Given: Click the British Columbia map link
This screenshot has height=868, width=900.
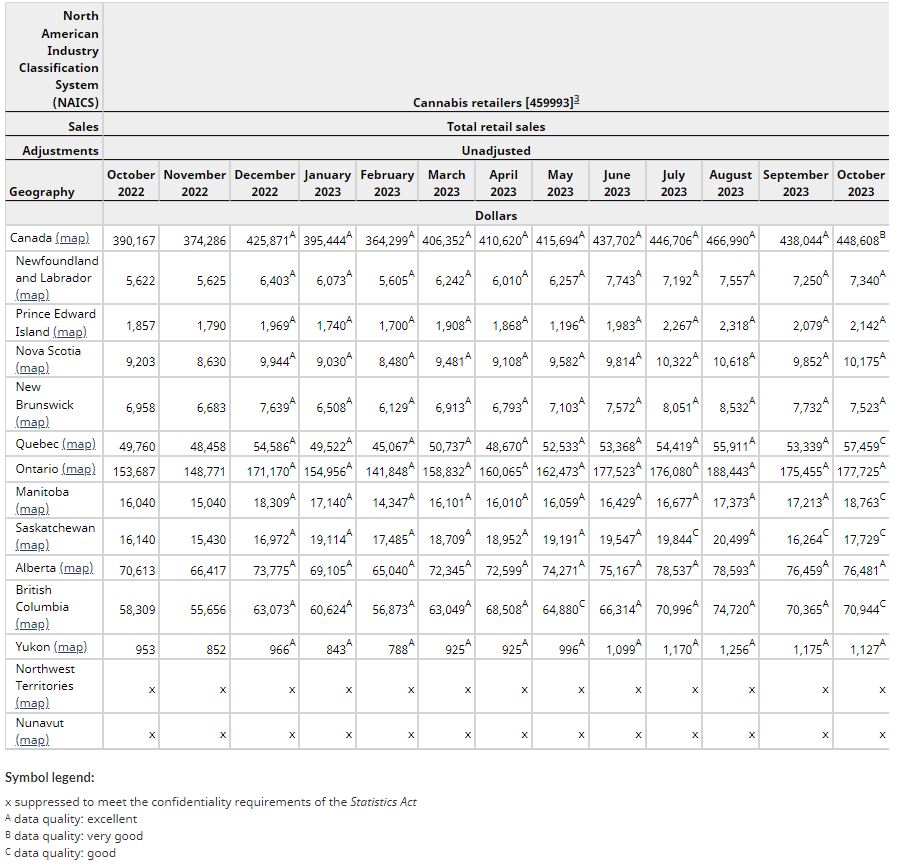Looking at the screenshot, I should [32, 623].
